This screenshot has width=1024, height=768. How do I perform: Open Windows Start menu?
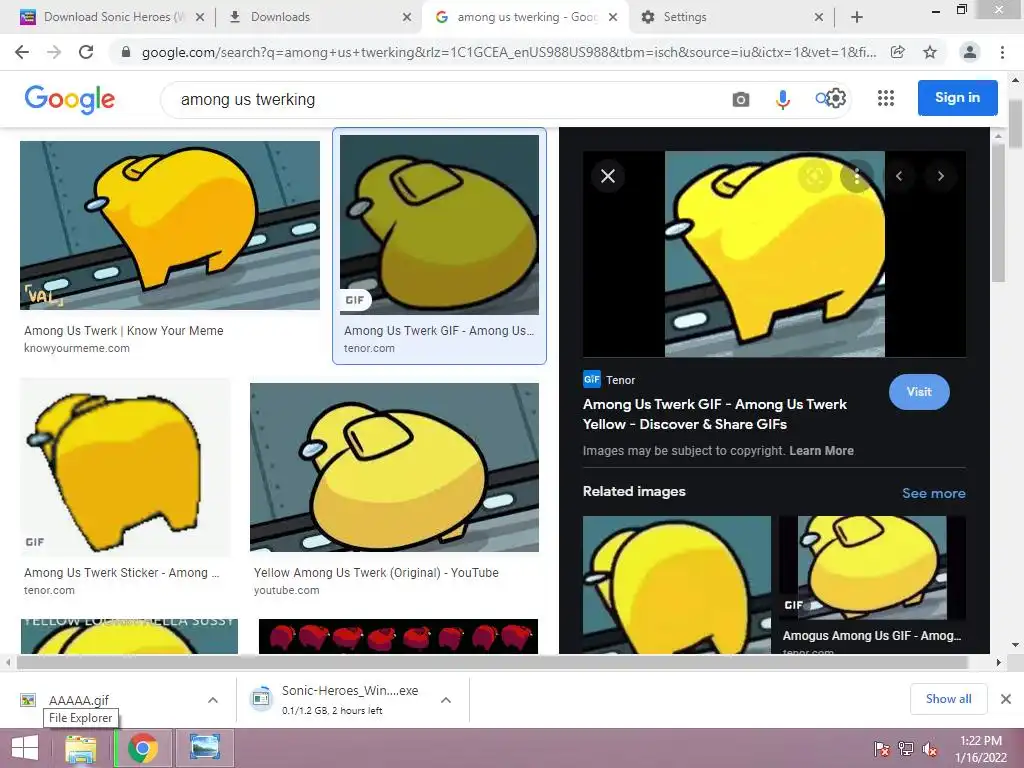pyautogui.click(x=25, y=748)
